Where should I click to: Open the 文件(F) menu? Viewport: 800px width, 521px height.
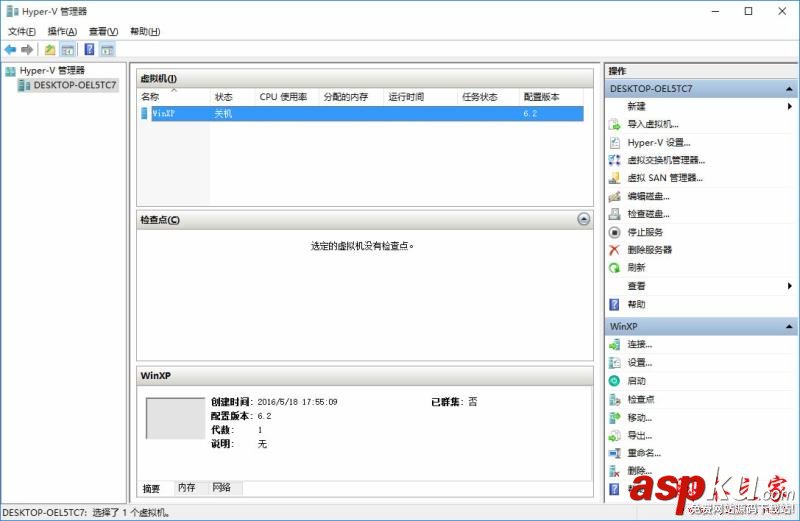pyautogui.click(x=21, y=32)
